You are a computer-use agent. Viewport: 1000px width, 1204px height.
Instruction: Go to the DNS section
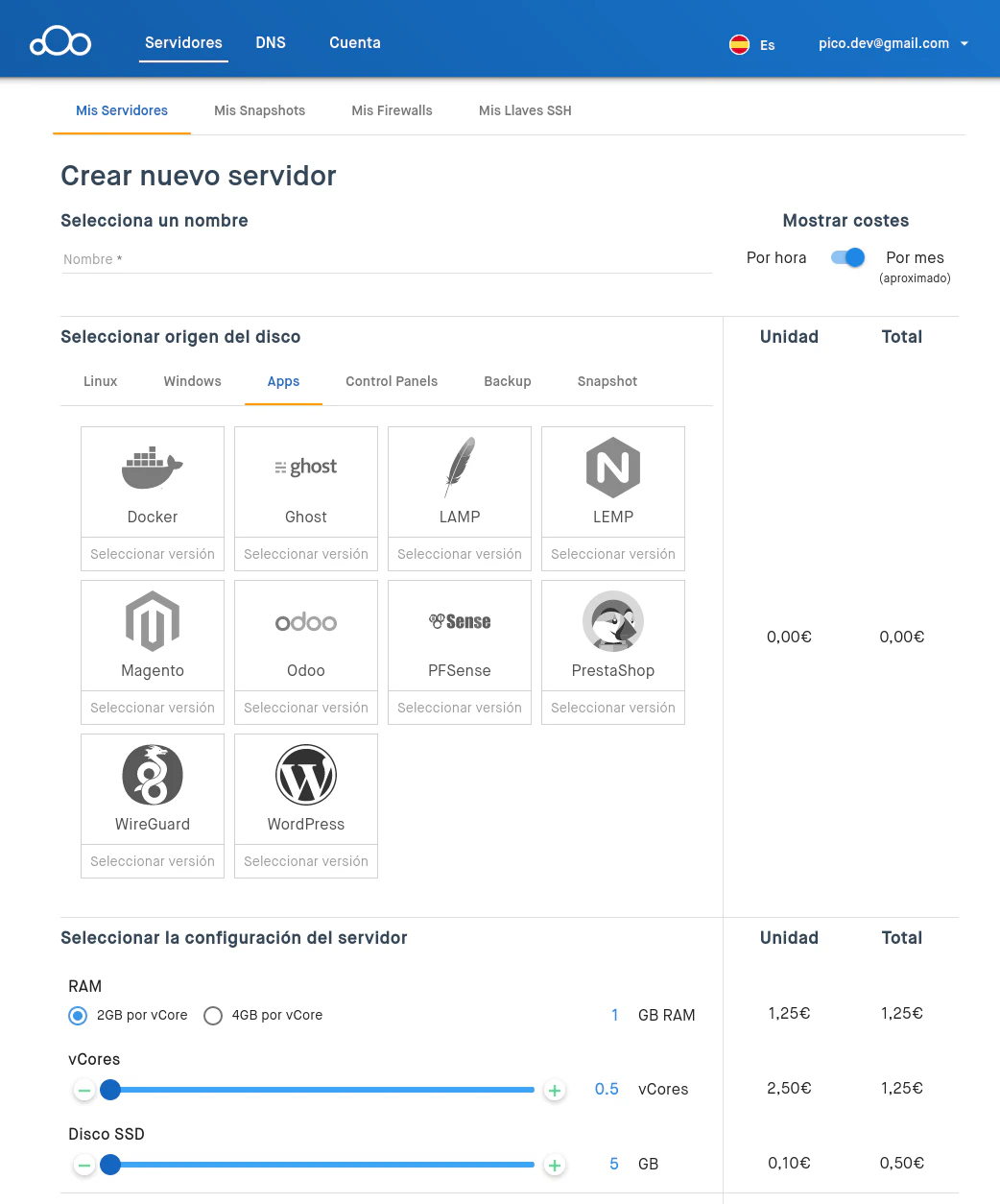tap(271, 43)
